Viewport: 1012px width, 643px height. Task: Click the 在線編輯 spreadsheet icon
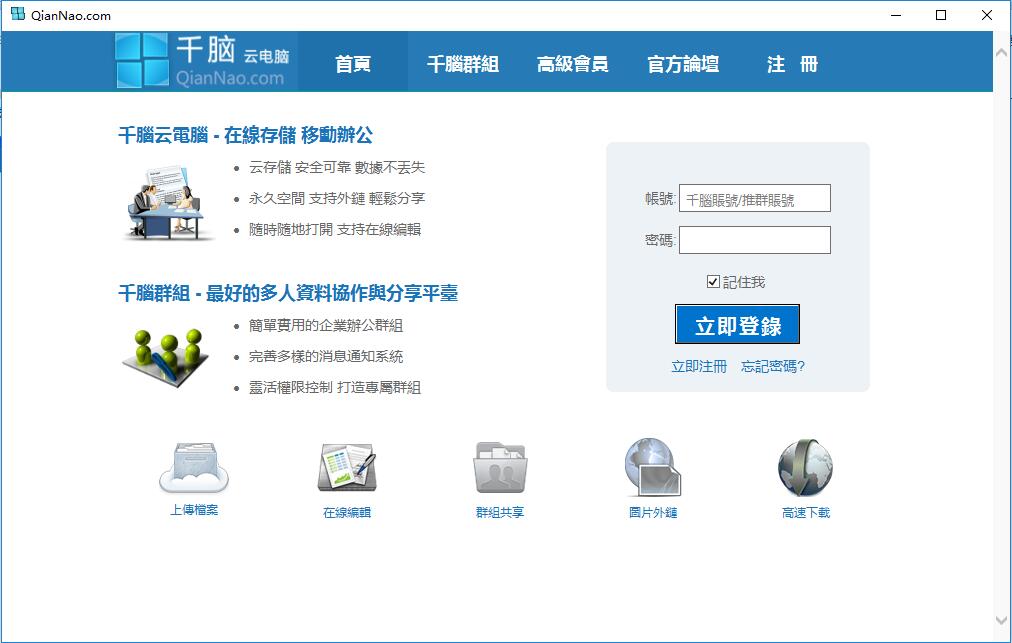pyautogui.click(x=346, y=468)
